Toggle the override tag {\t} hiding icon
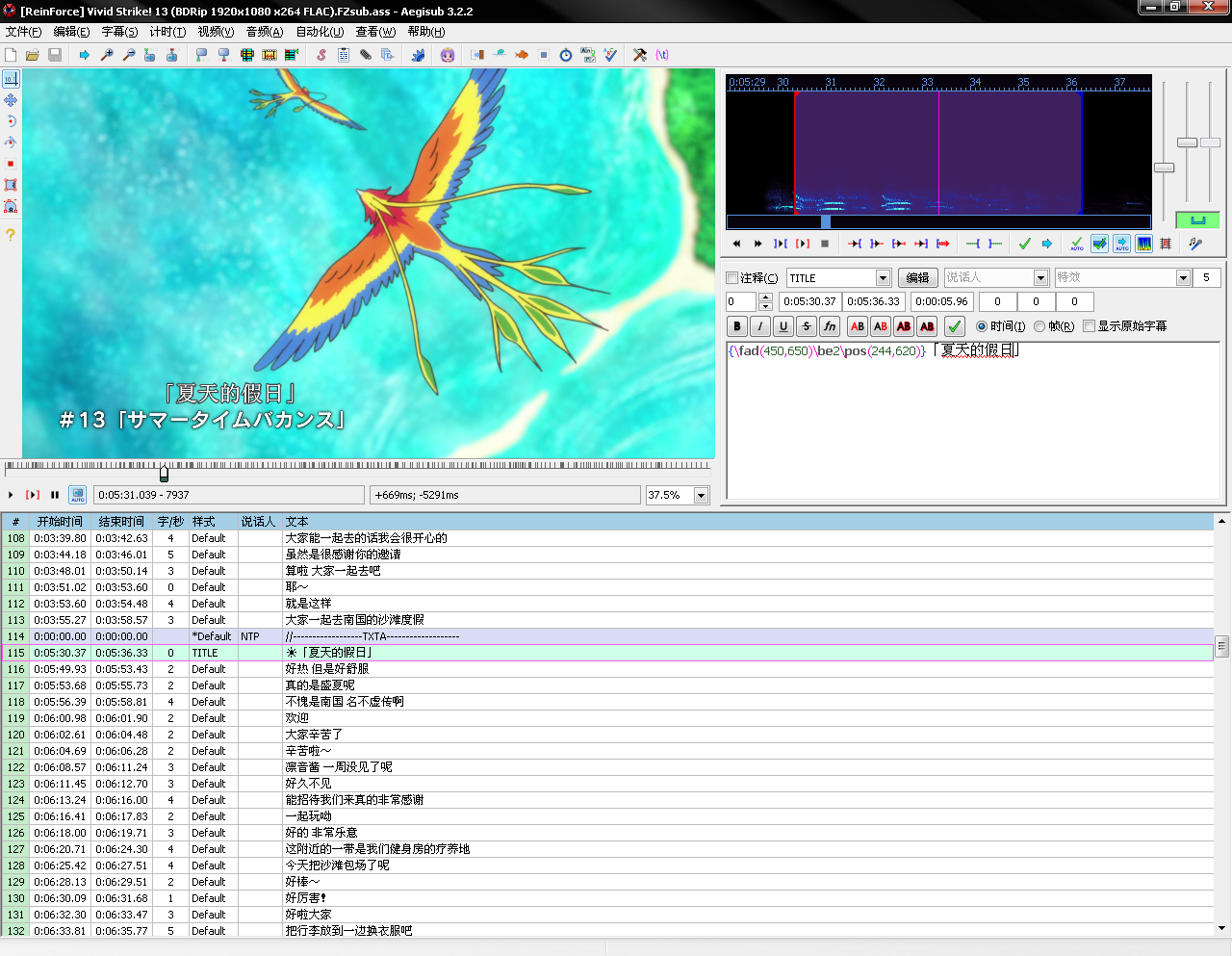Screen dimensions: 1232x956 (x=662, y=55)
